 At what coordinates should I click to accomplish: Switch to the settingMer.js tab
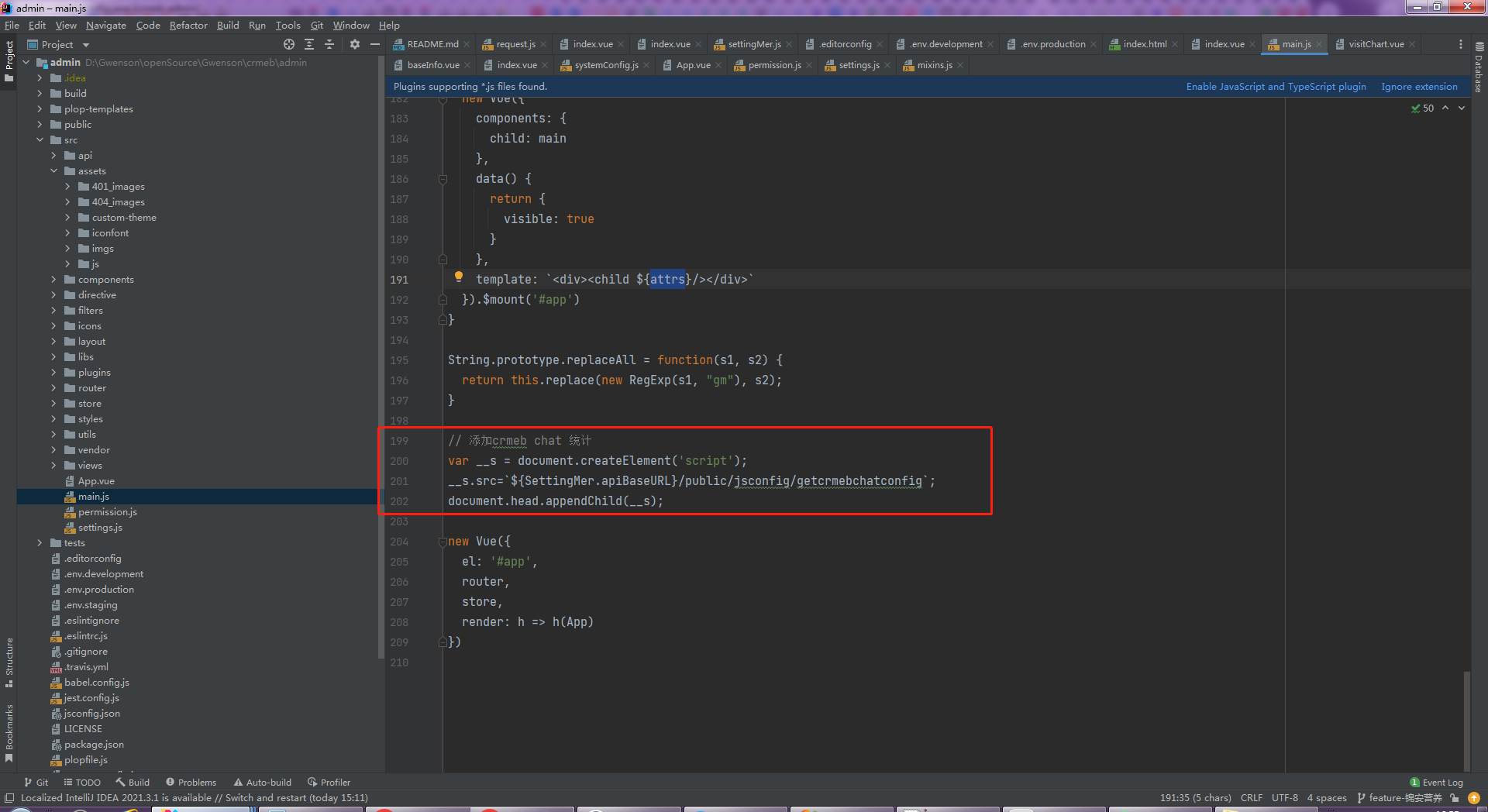pyautogui.click(x=754, y=44)
